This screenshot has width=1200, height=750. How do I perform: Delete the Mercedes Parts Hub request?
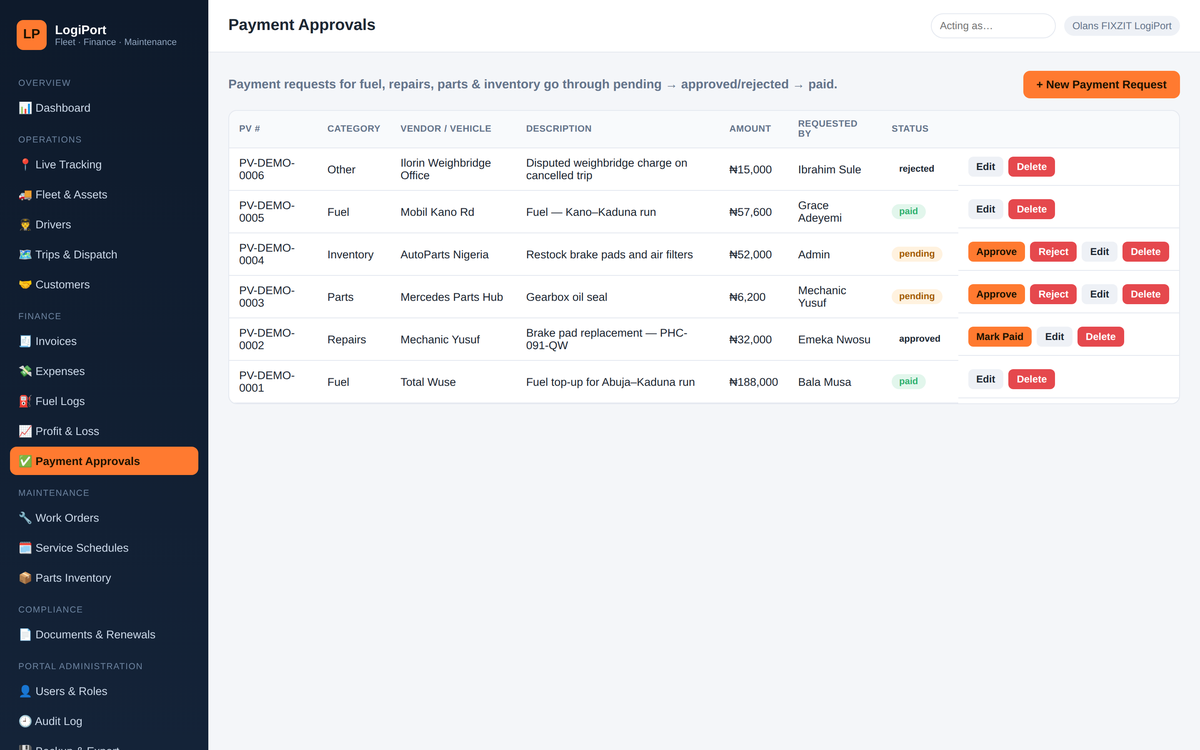click(1145, 294)
